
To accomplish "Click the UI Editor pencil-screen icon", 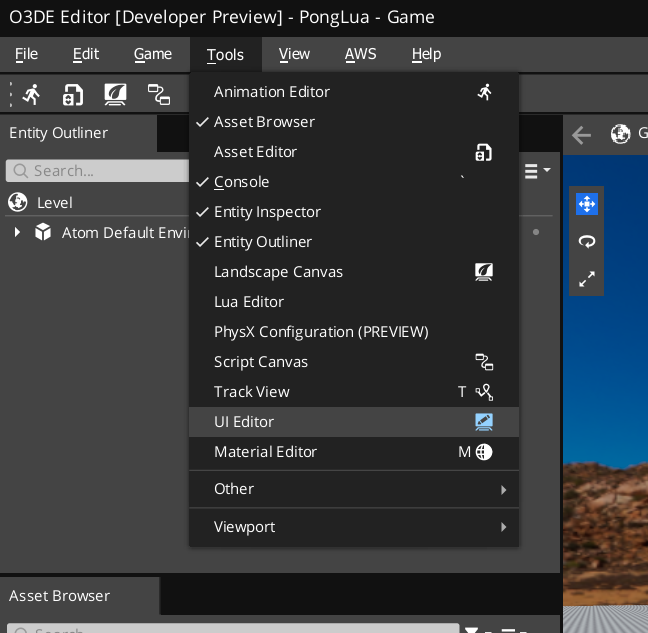I will [484, 422].
